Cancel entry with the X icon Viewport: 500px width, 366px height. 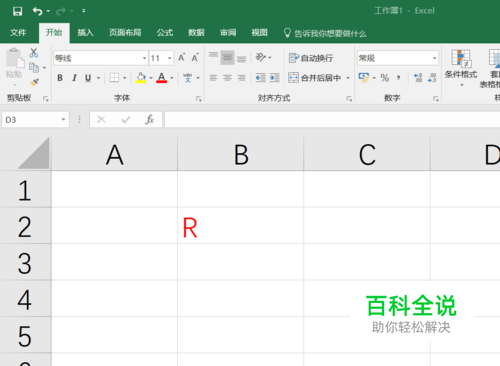pos(102,120)
